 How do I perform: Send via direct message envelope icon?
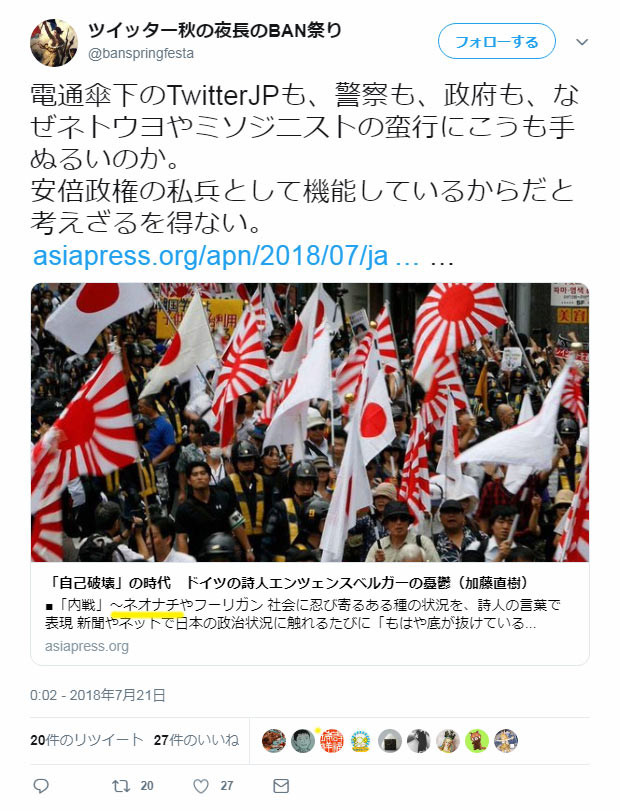pyautogui.click(x=281, y=786)
